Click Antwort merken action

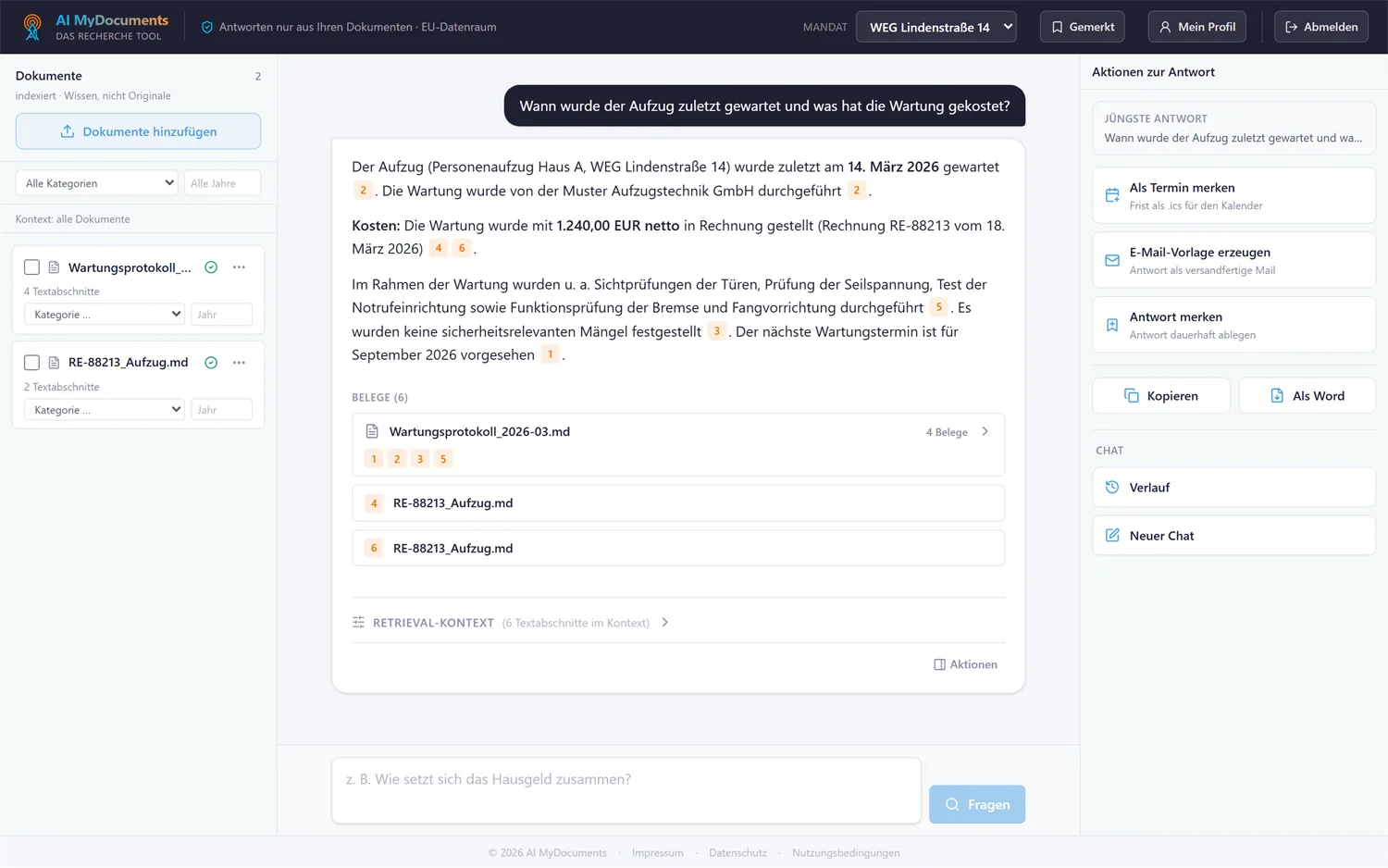click(x=1233, y=325)
